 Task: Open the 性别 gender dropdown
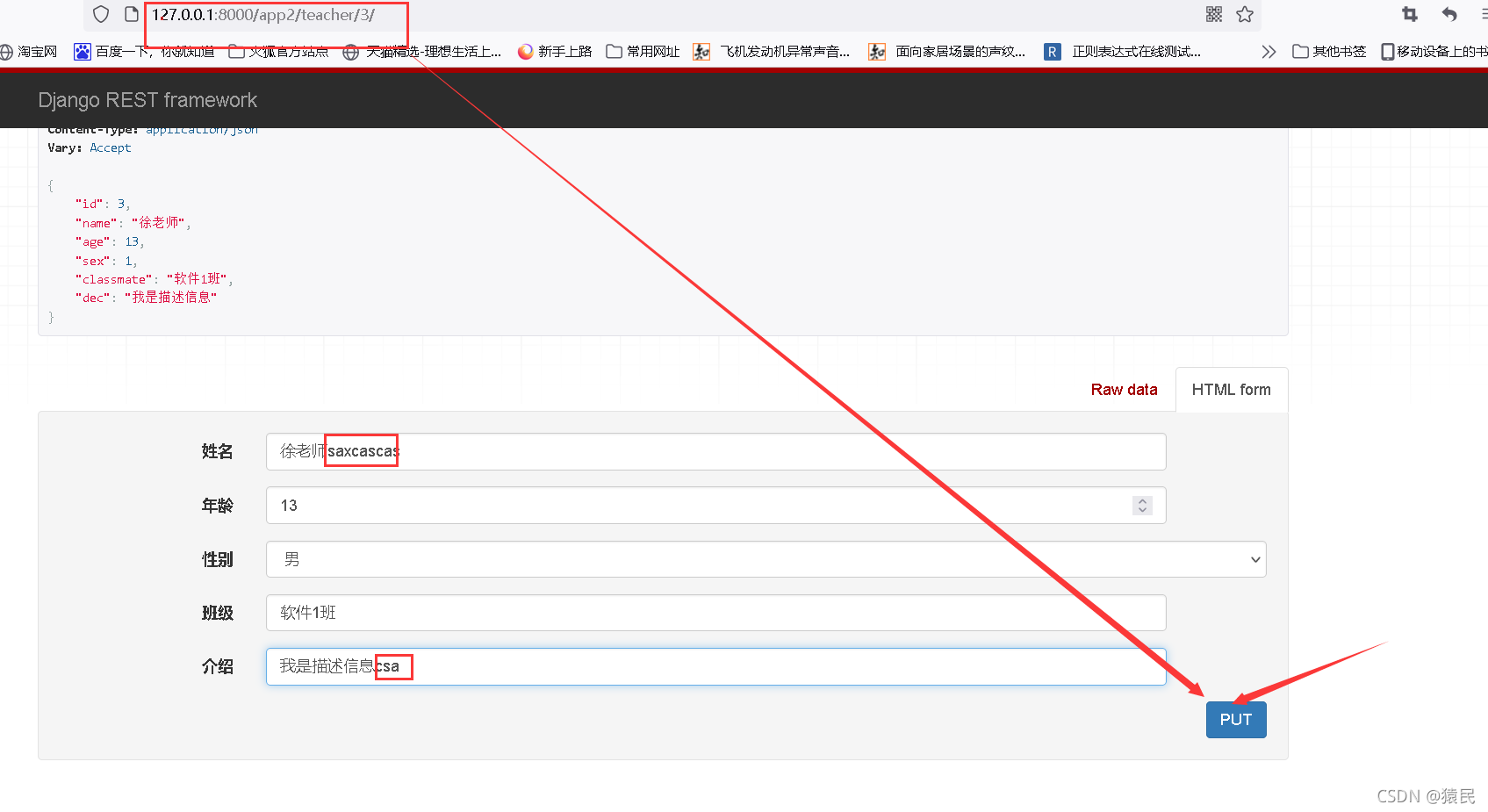766,559
